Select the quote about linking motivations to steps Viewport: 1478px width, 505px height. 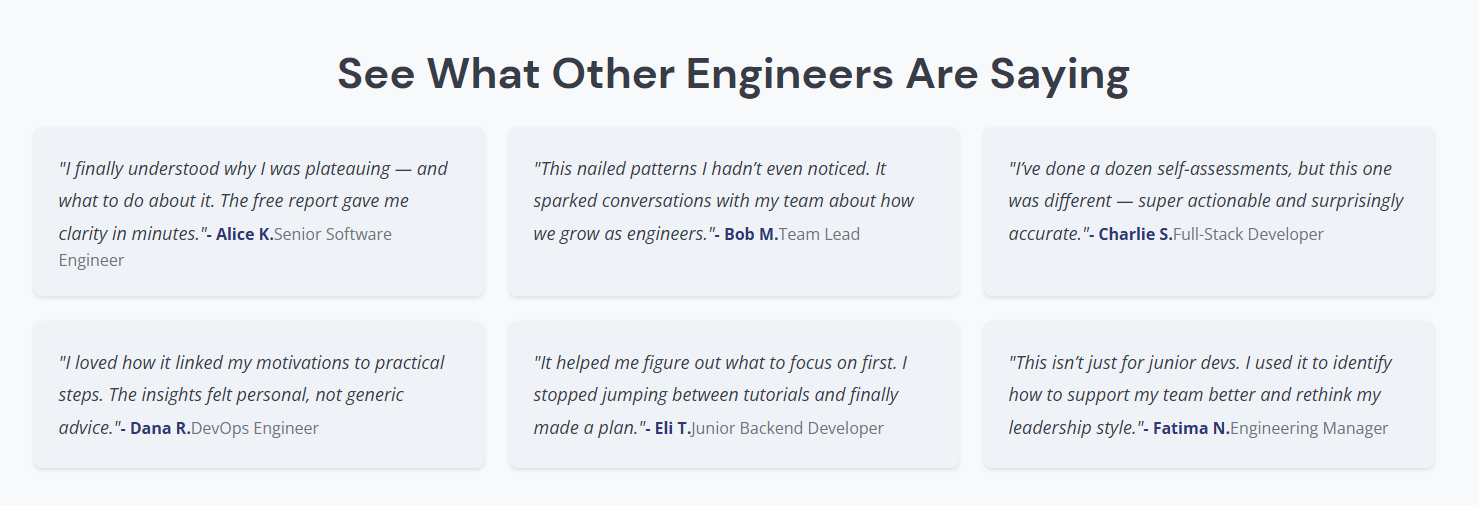point(251,395)
